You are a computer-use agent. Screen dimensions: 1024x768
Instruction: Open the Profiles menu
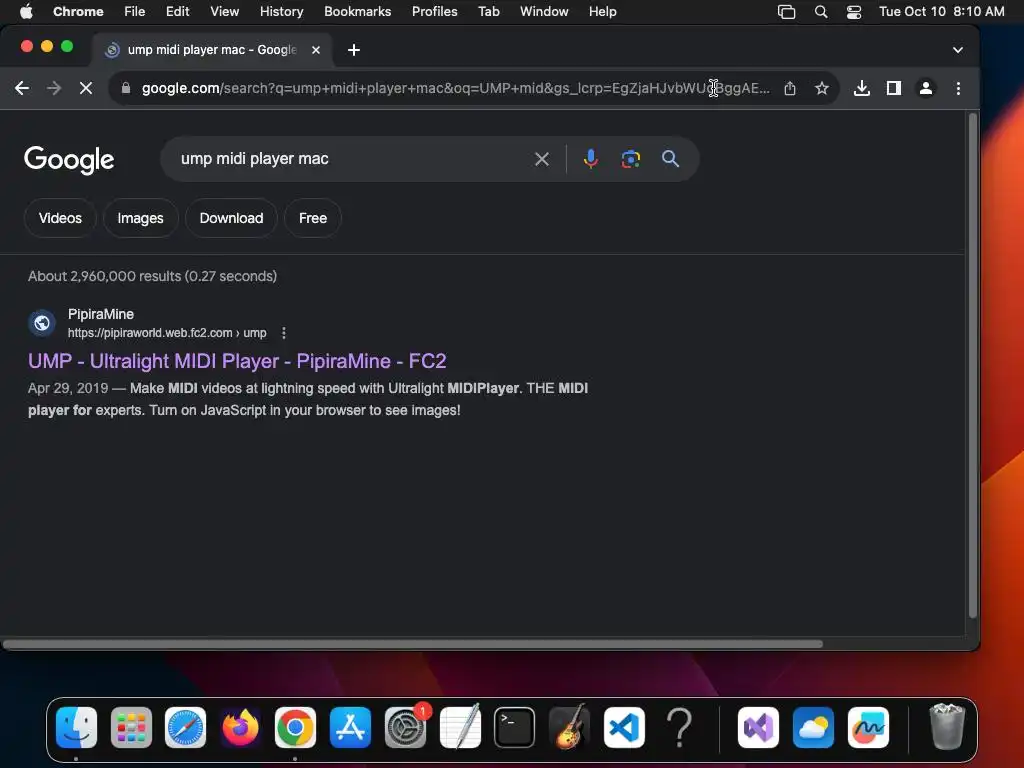click(x=434, y=11)
